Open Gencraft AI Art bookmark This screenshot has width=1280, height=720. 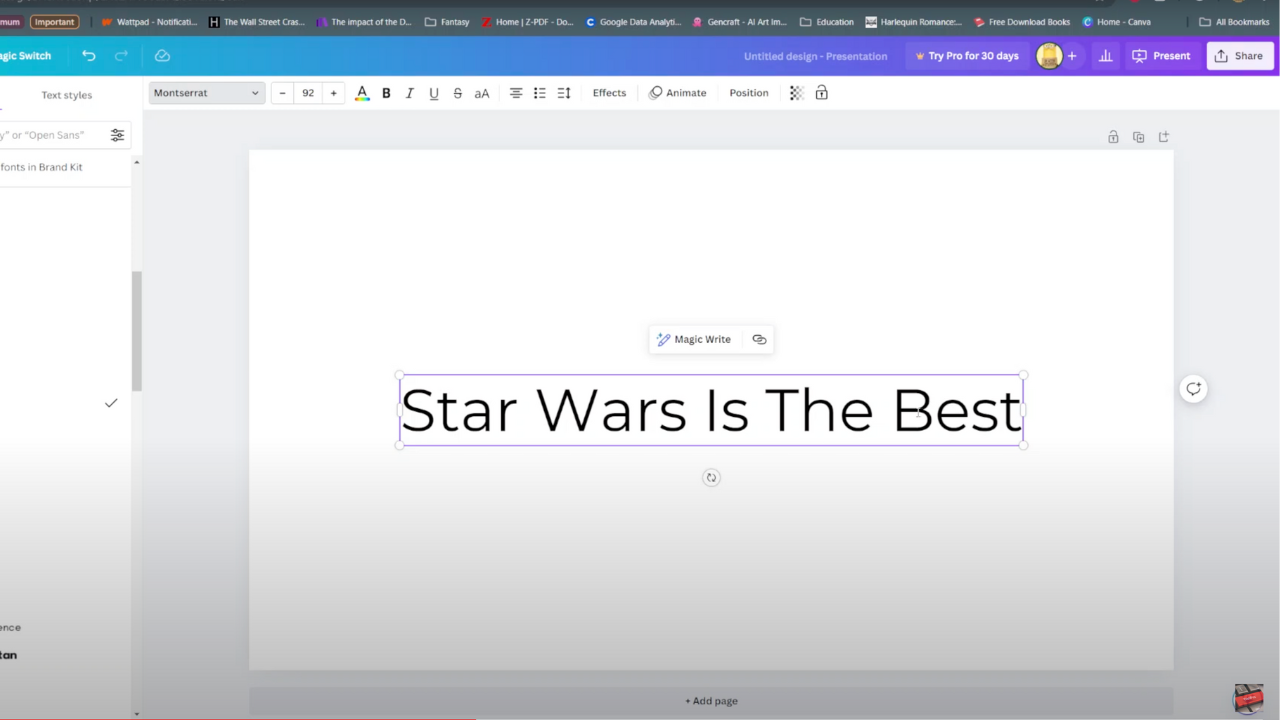740,22
